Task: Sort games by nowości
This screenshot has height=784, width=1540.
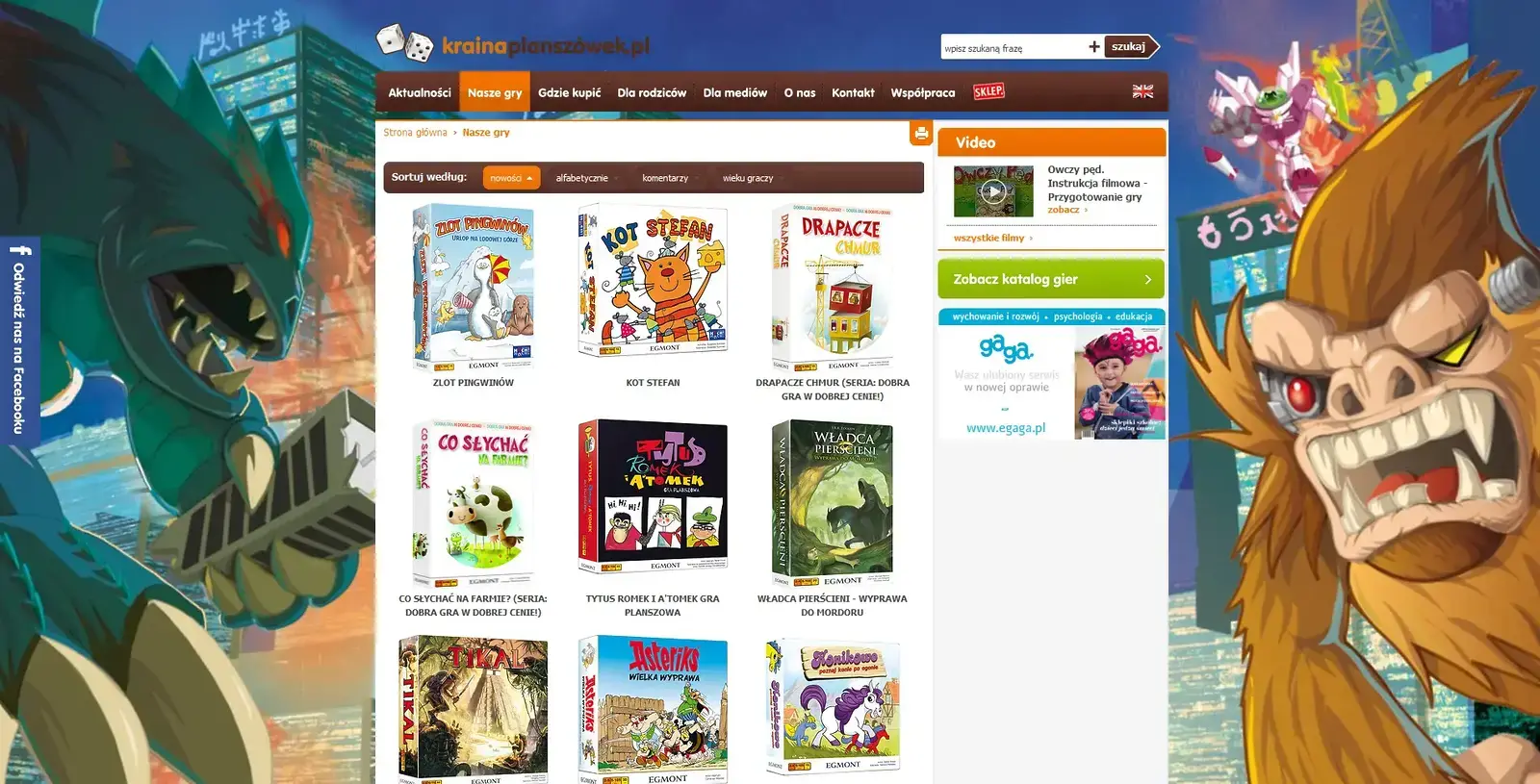Action: pos(511,178)
